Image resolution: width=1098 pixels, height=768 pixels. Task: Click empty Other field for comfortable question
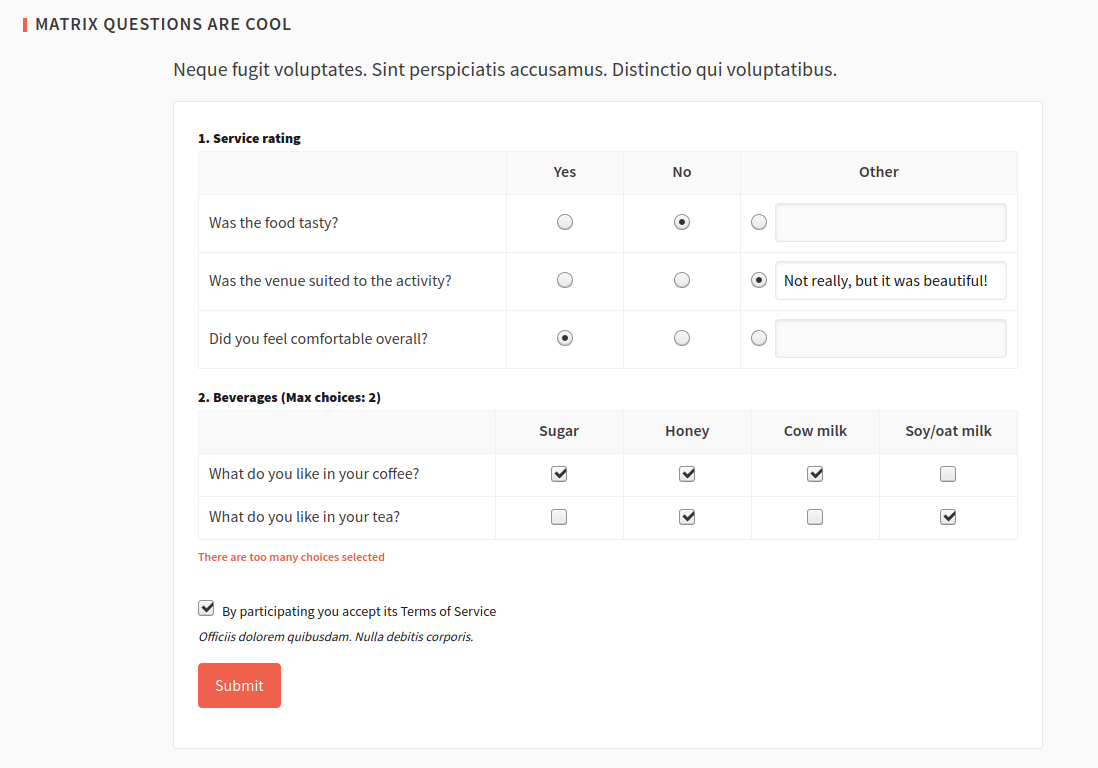tap(890, 339)
